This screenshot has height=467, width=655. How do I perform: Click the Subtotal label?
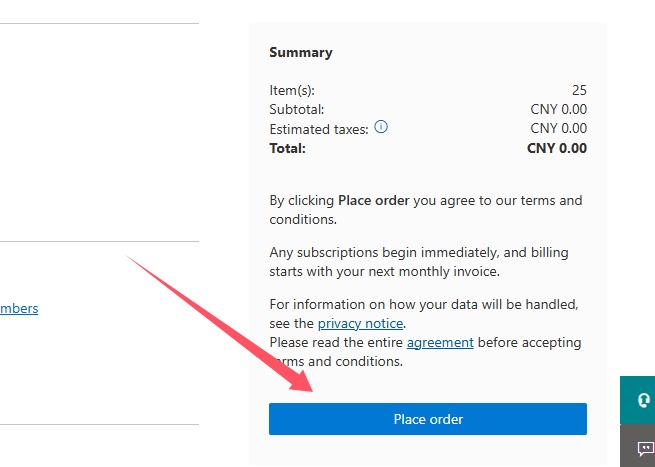tap(296, 109)
